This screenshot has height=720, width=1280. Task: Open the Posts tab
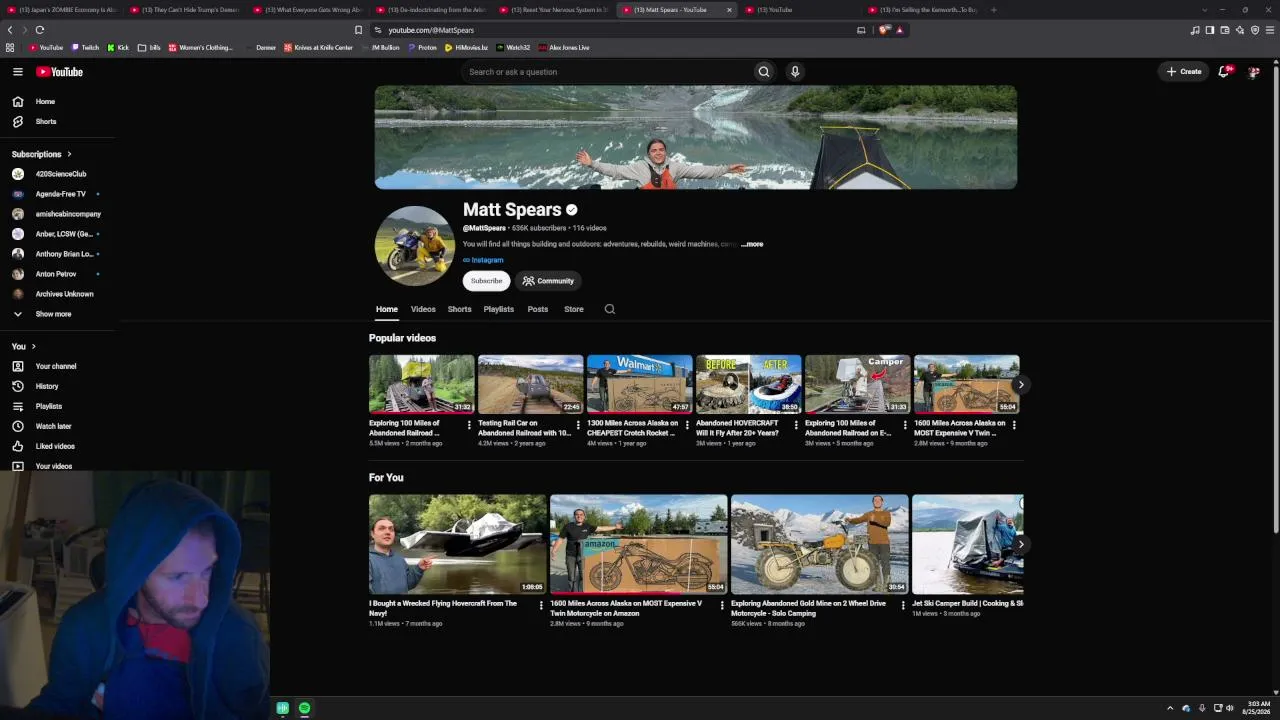538,309
